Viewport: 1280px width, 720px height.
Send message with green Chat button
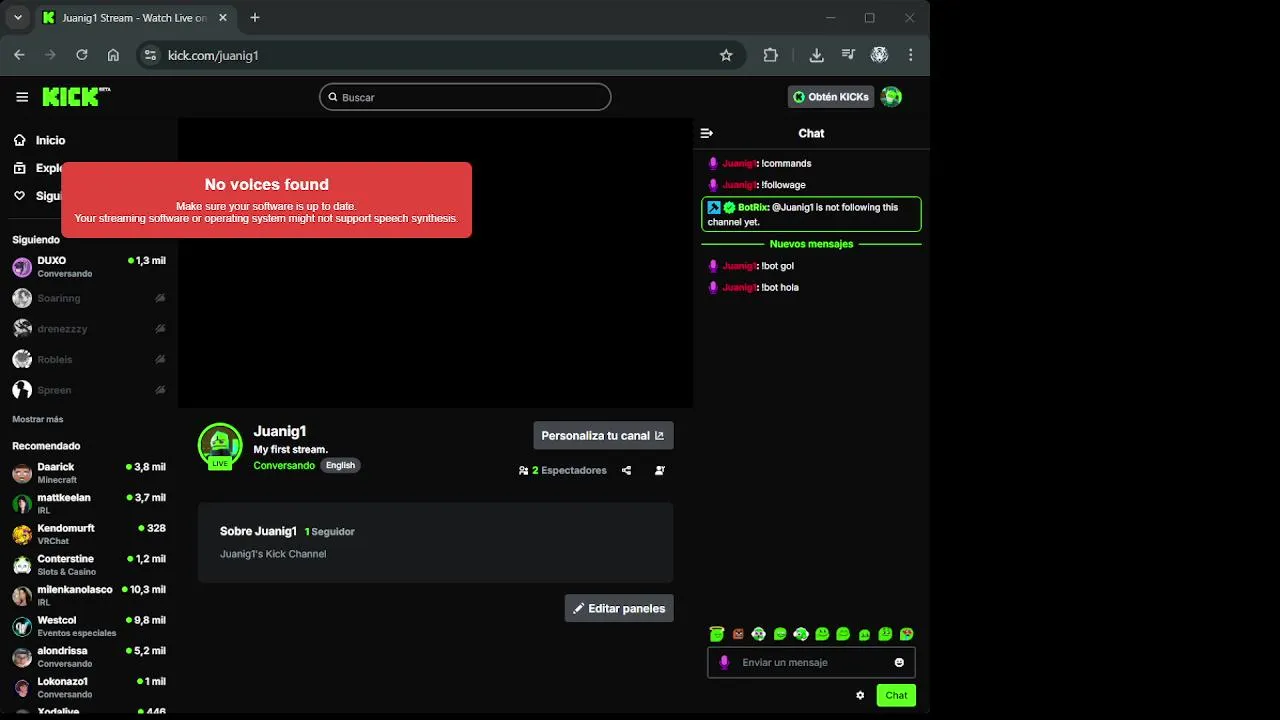[x=896, y=695]
